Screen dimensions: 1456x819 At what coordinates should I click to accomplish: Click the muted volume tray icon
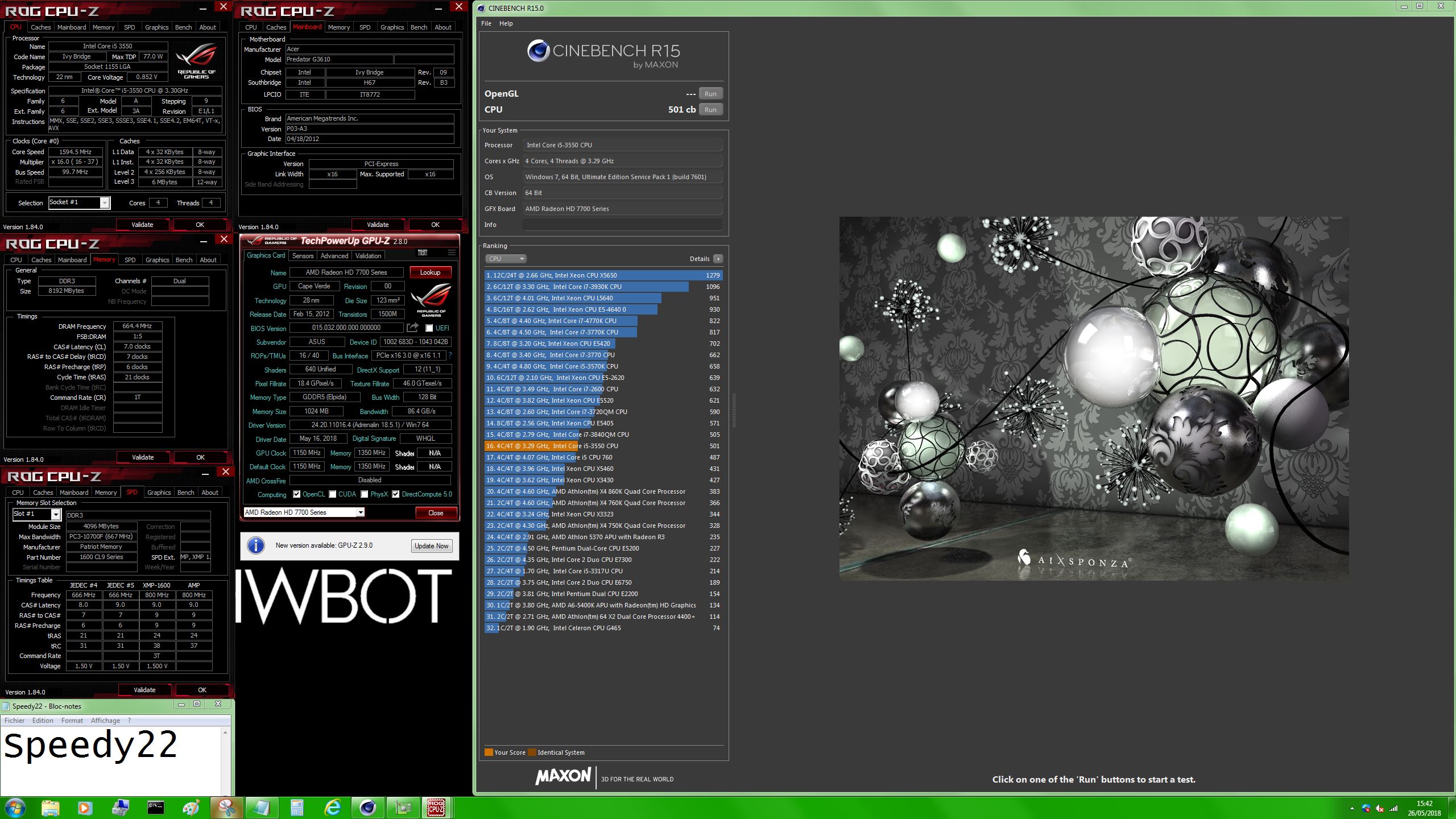click(1380, 808)
